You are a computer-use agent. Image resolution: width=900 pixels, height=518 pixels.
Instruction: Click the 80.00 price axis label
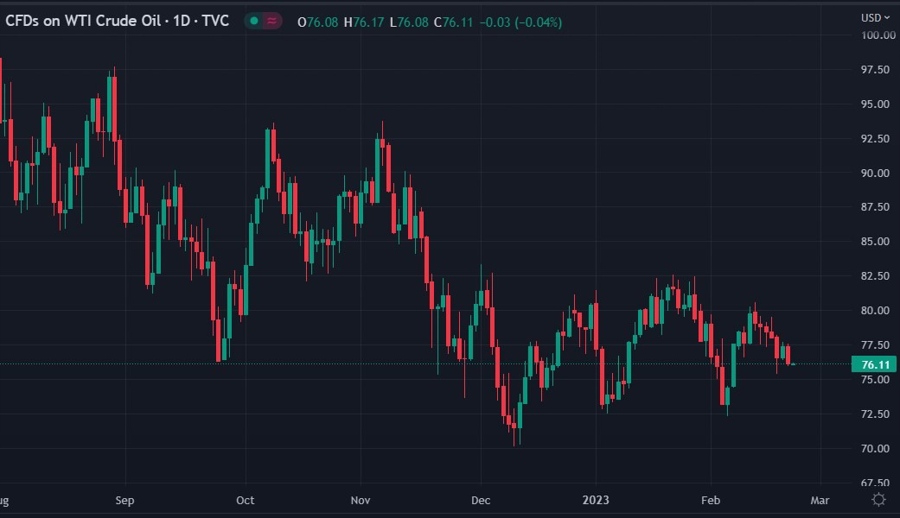pos(875,310)
